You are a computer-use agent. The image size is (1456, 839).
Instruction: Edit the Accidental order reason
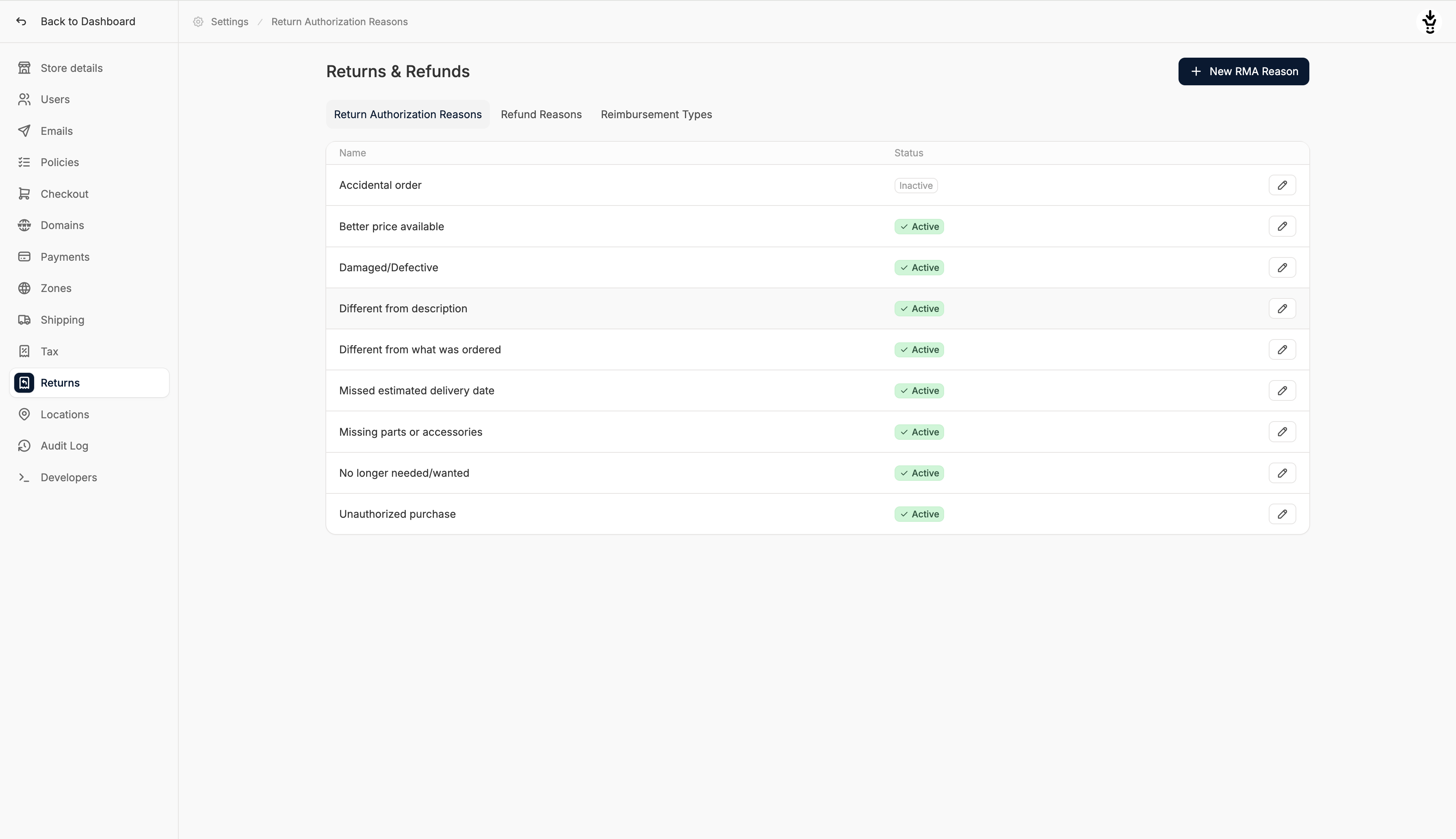click(1281, 185)
